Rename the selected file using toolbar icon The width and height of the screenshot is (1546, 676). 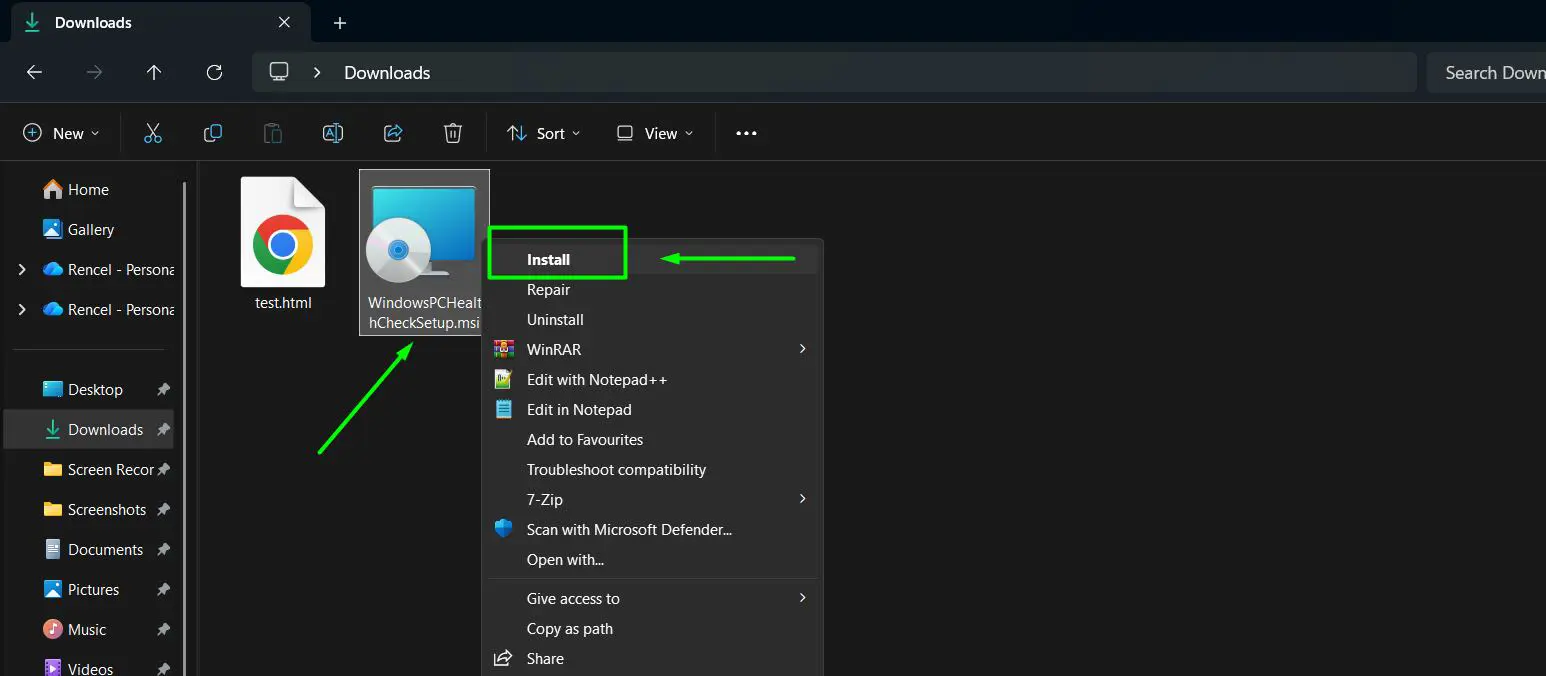tap(332, 132)
